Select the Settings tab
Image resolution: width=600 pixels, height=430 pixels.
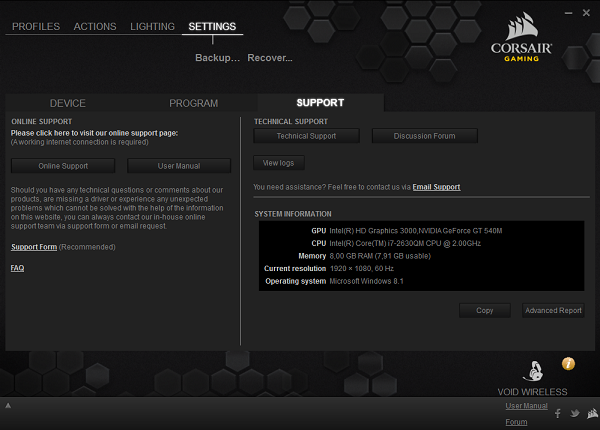click(x=212, y=26)
